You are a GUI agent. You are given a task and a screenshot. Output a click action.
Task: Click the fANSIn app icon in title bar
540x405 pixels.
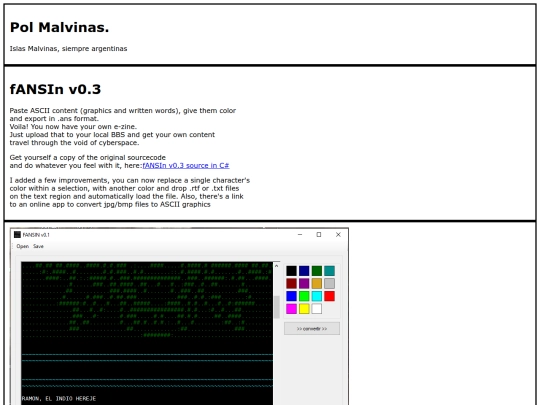coord(17,235)
